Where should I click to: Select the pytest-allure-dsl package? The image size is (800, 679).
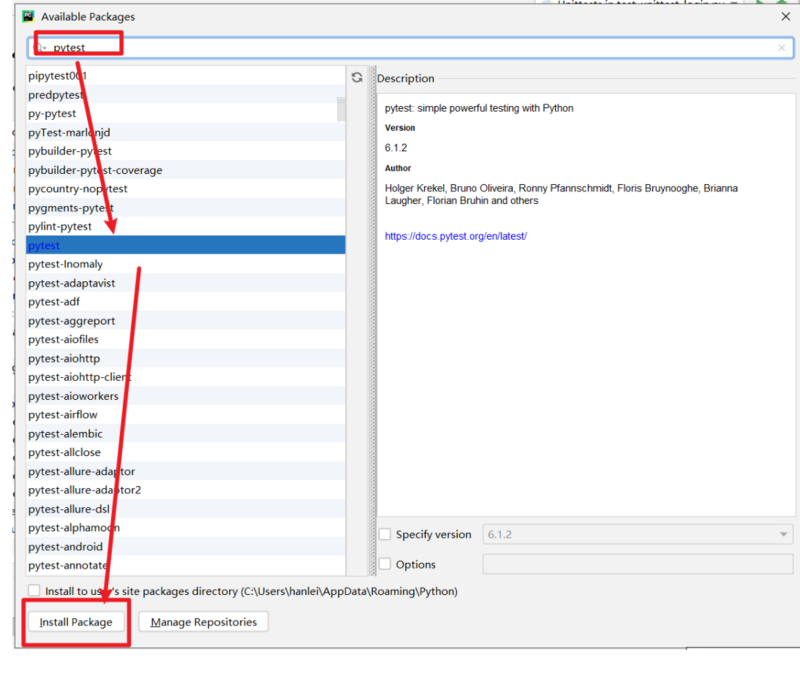click(186, 509)
